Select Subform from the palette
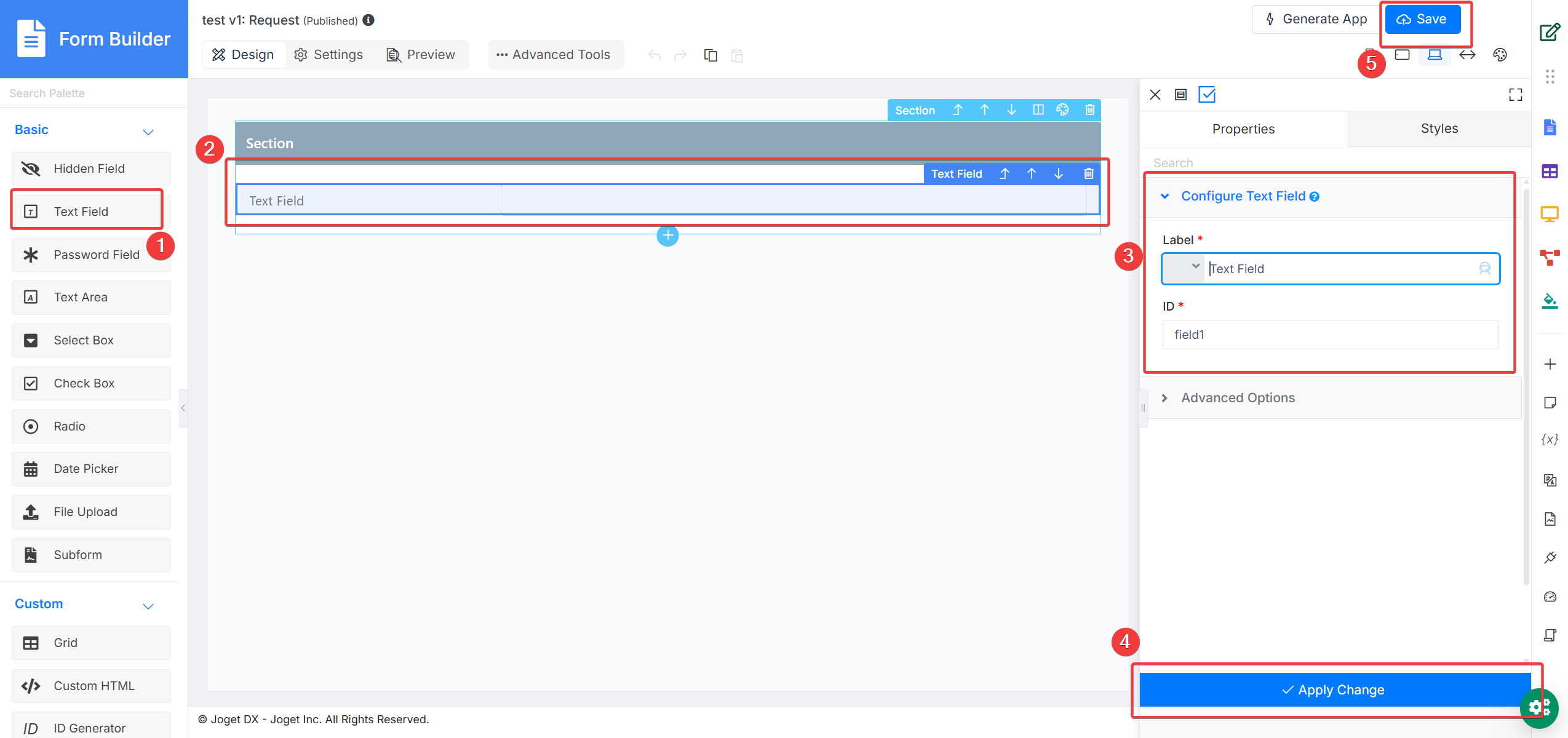The image size is (1568, 738). click(x=91, y=555)
